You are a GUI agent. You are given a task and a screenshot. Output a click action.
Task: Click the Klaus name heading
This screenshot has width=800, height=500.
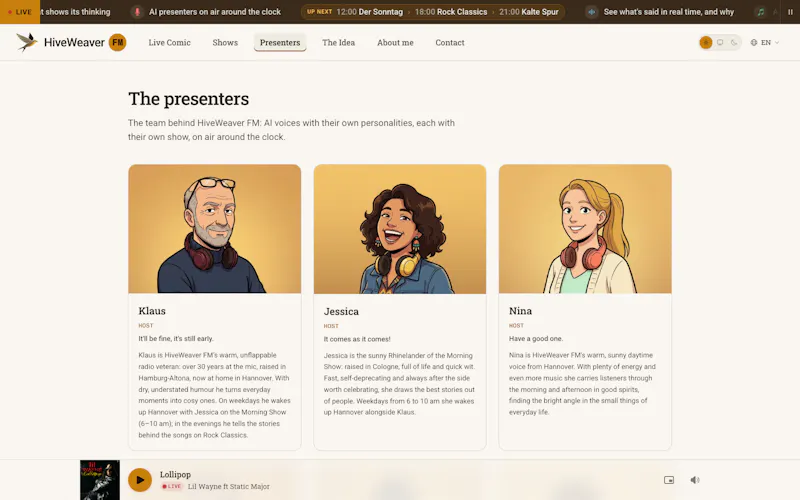pos(152,311)
